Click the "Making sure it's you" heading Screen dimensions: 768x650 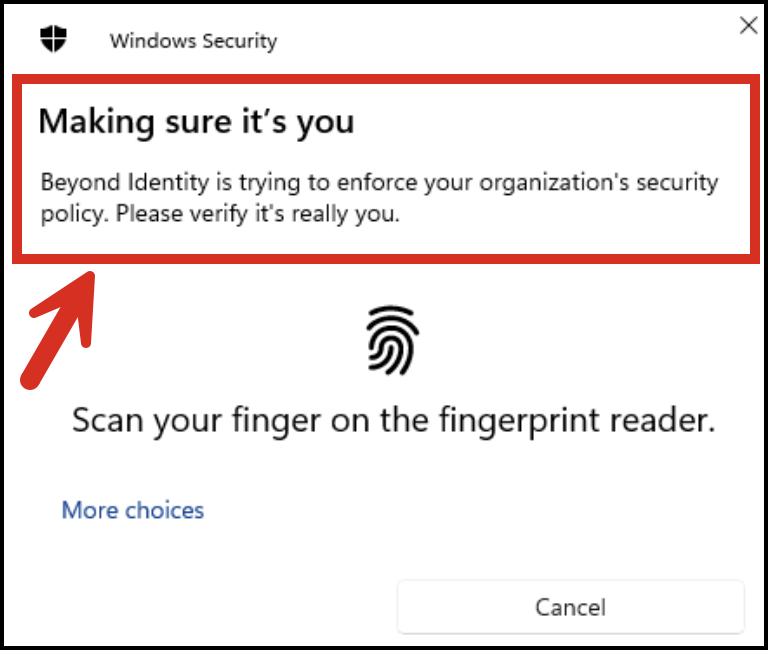[x=196, y=121]
